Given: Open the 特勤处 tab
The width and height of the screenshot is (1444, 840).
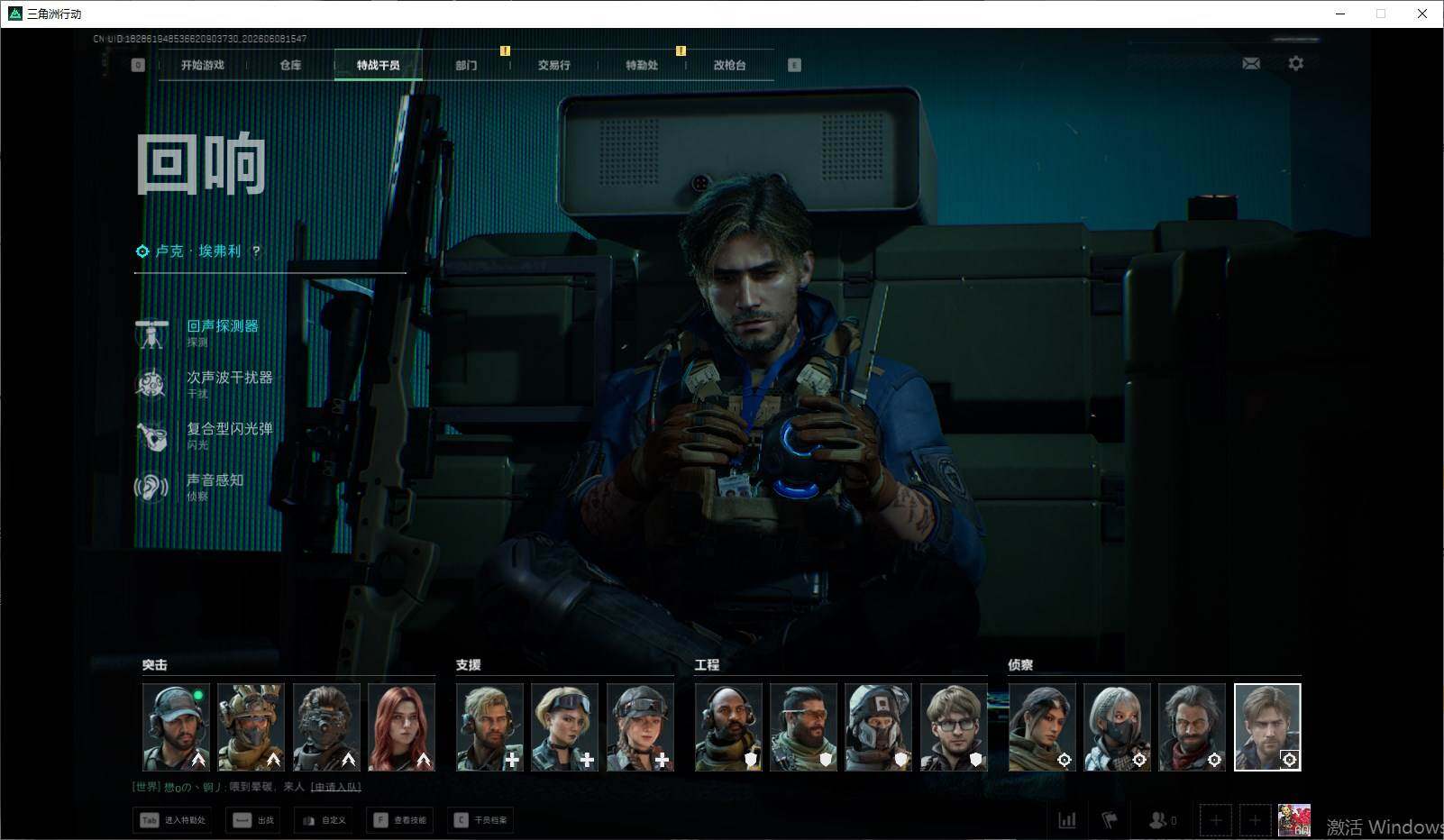Looking at the screenshot, I should tap(642, 65).
